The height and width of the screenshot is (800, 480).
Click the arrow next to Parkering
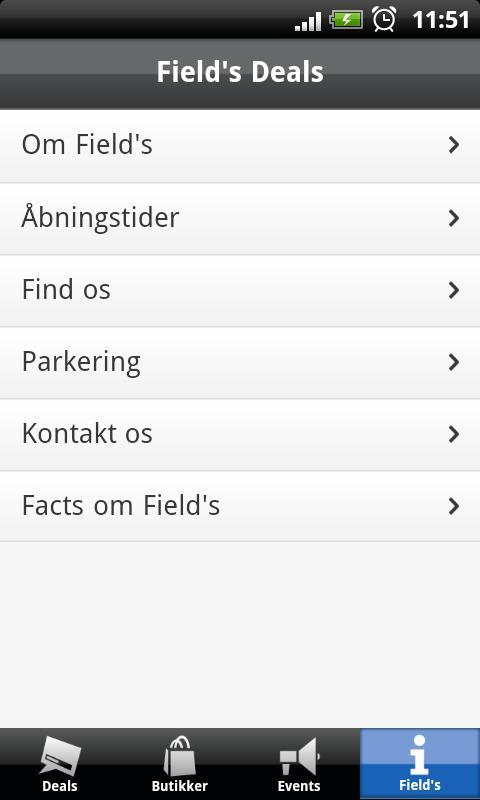453,362
